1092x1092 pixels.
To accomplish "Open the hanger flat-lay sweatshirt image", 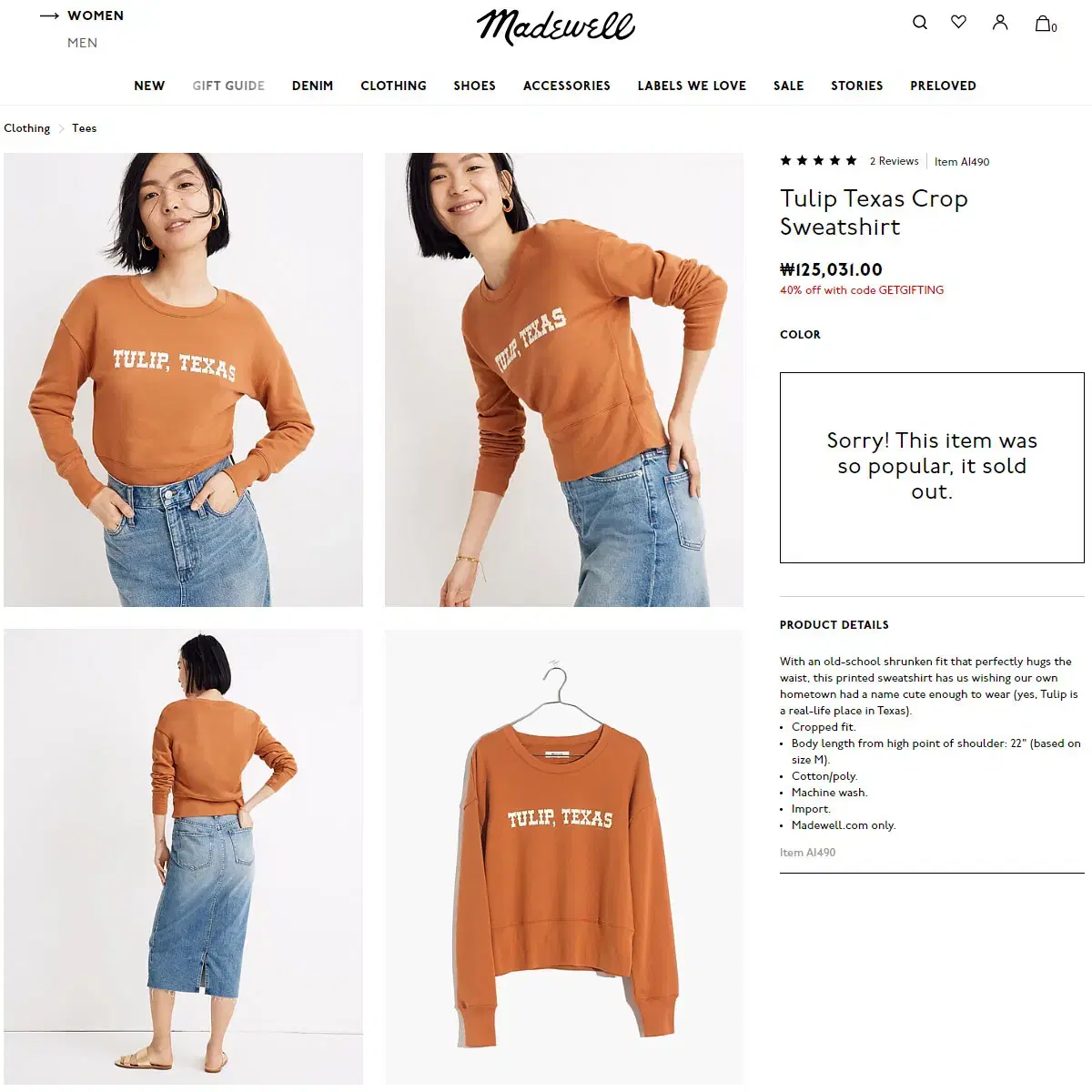I will pos(564,856).
